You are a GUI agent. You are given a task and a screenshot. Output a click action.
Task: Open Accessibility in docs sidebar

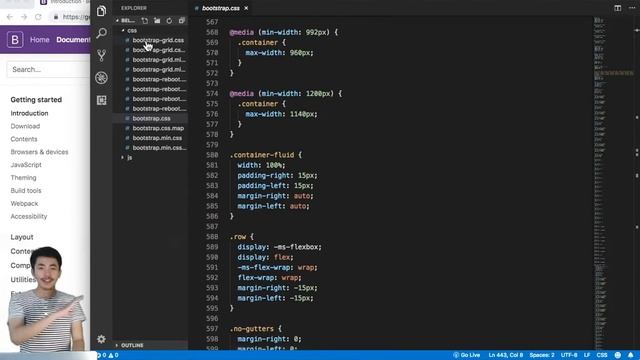(29, 216)
